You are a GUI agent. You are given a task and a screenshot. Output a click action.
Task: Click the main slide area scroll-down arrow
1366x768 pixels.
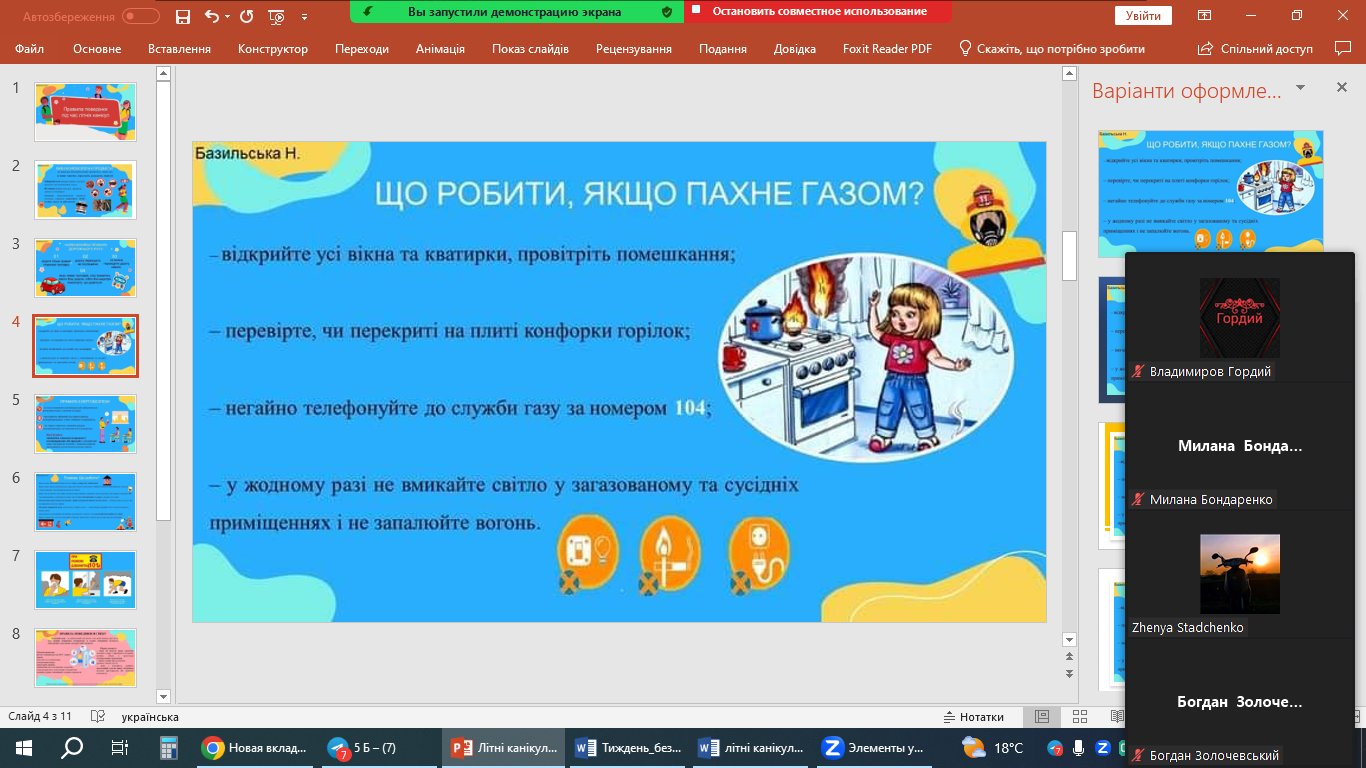pos(1069,640)
